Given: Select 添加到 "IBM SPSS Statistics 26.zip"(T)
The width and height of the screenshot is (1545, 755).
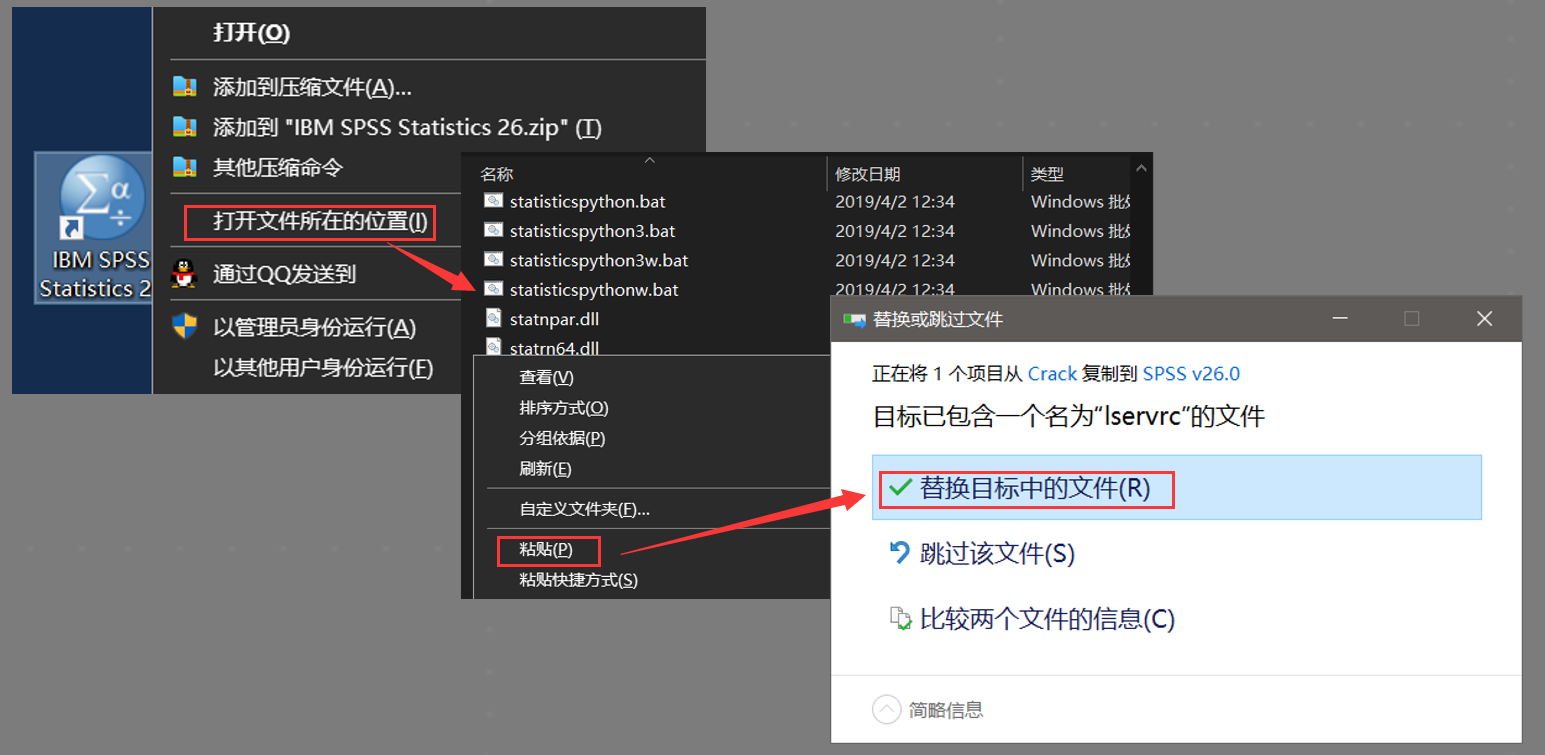Looking at the screenshot, I should coord(407,127).
